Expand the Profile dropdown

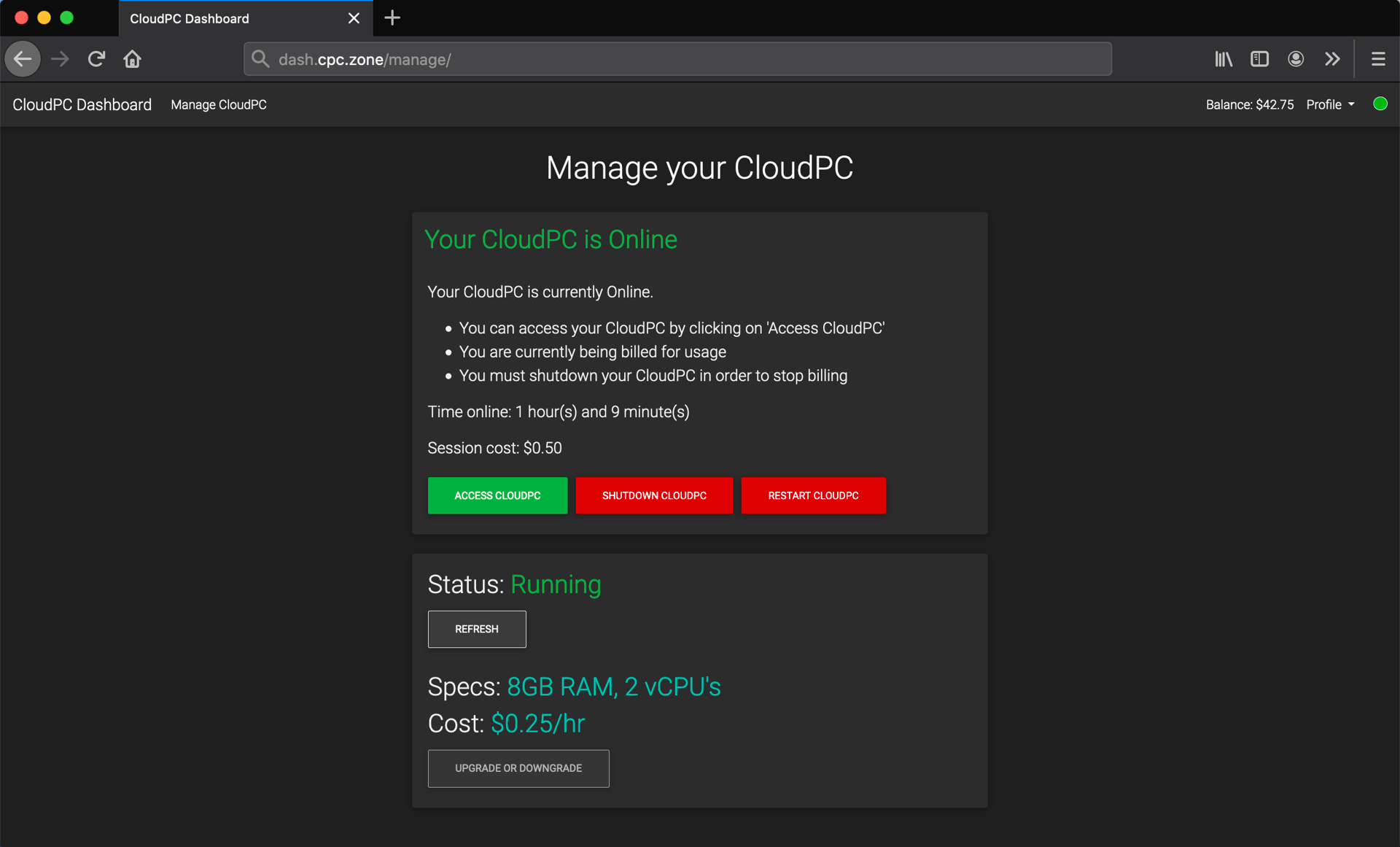[1330, 104]
